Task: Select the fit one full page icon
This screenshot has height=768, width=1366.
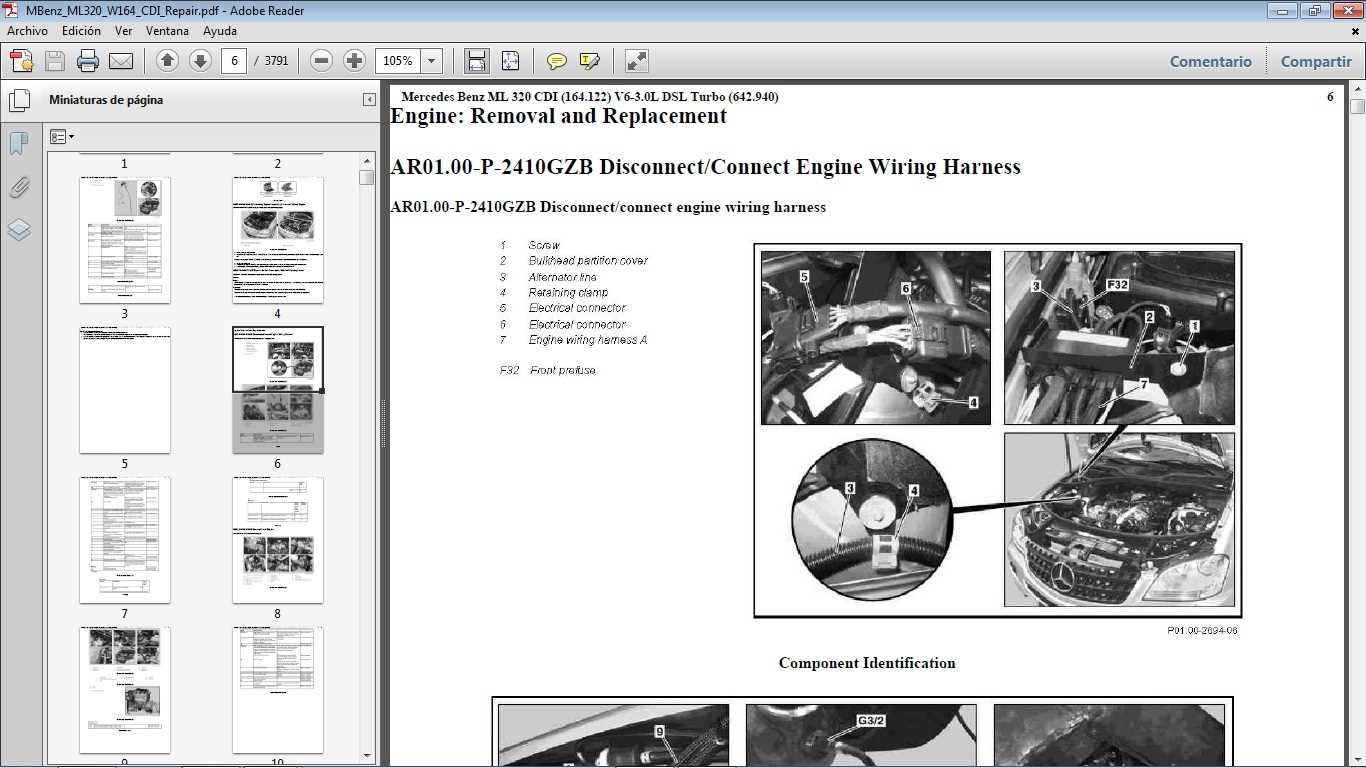Action: point(510,61)
